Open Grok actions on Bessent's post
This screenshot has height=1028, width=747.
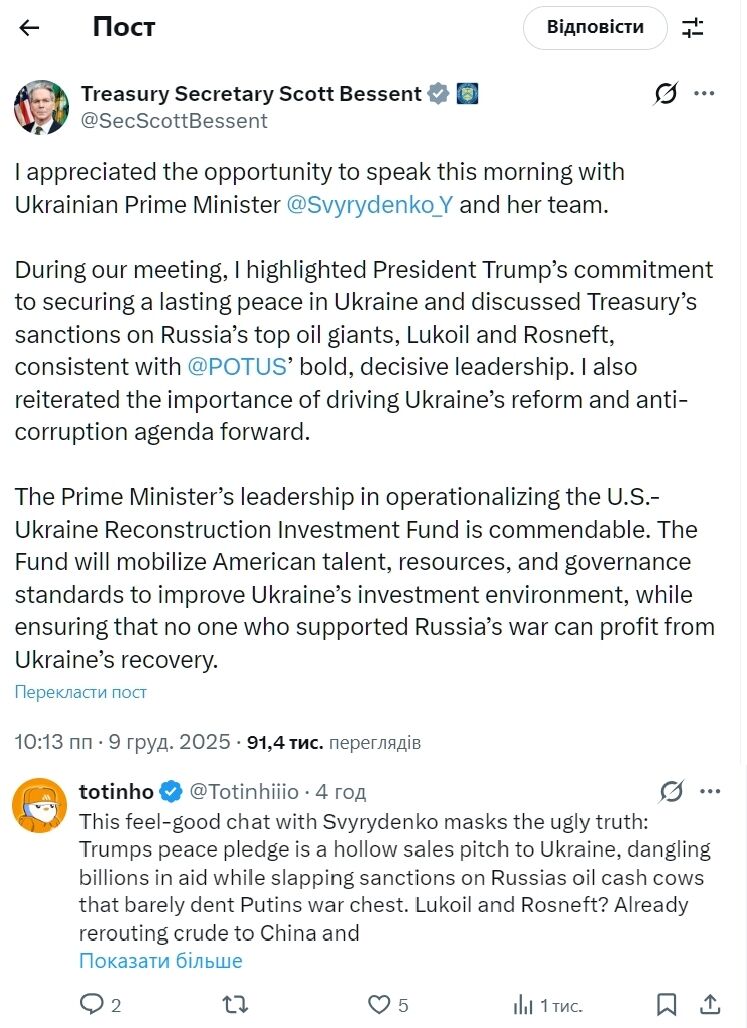click(x=666, y=93)
